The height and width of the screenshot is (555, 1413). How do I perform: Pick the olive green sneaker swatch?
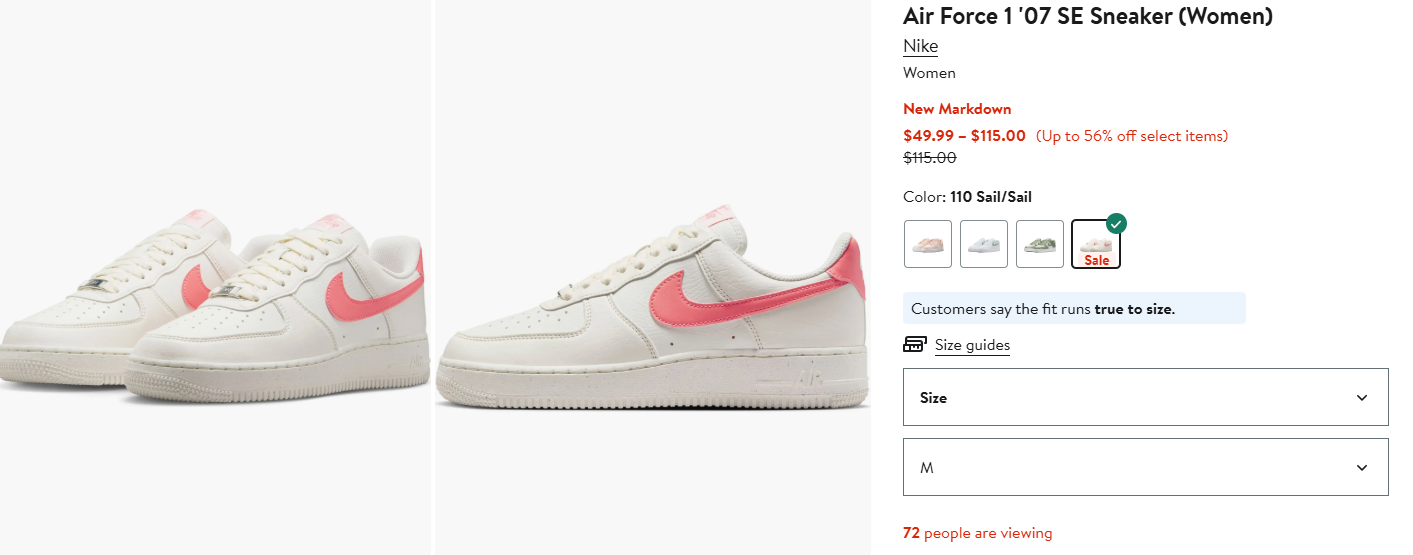point(1039,244)
